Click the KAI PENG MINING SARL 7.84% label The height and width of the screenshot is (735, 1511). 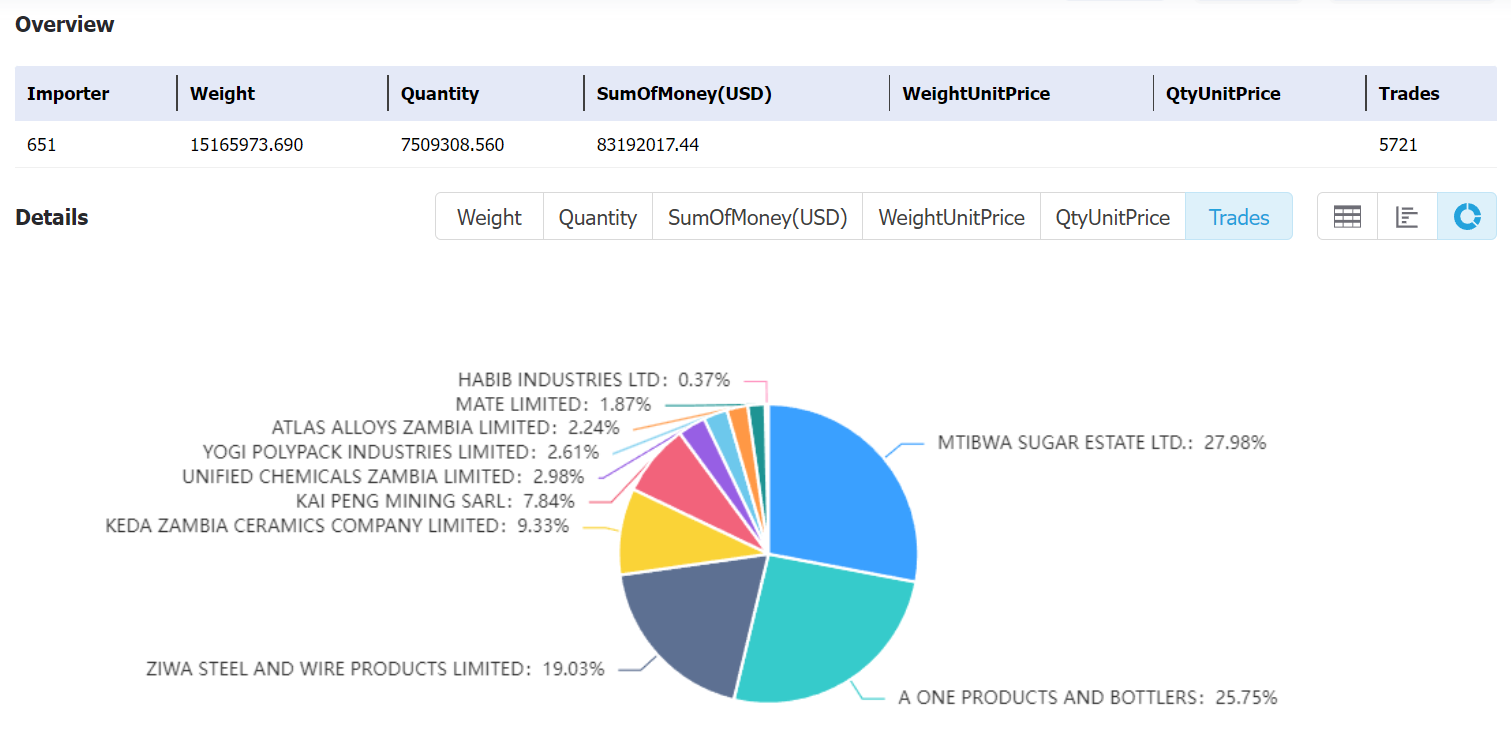(x=437, y=501)
